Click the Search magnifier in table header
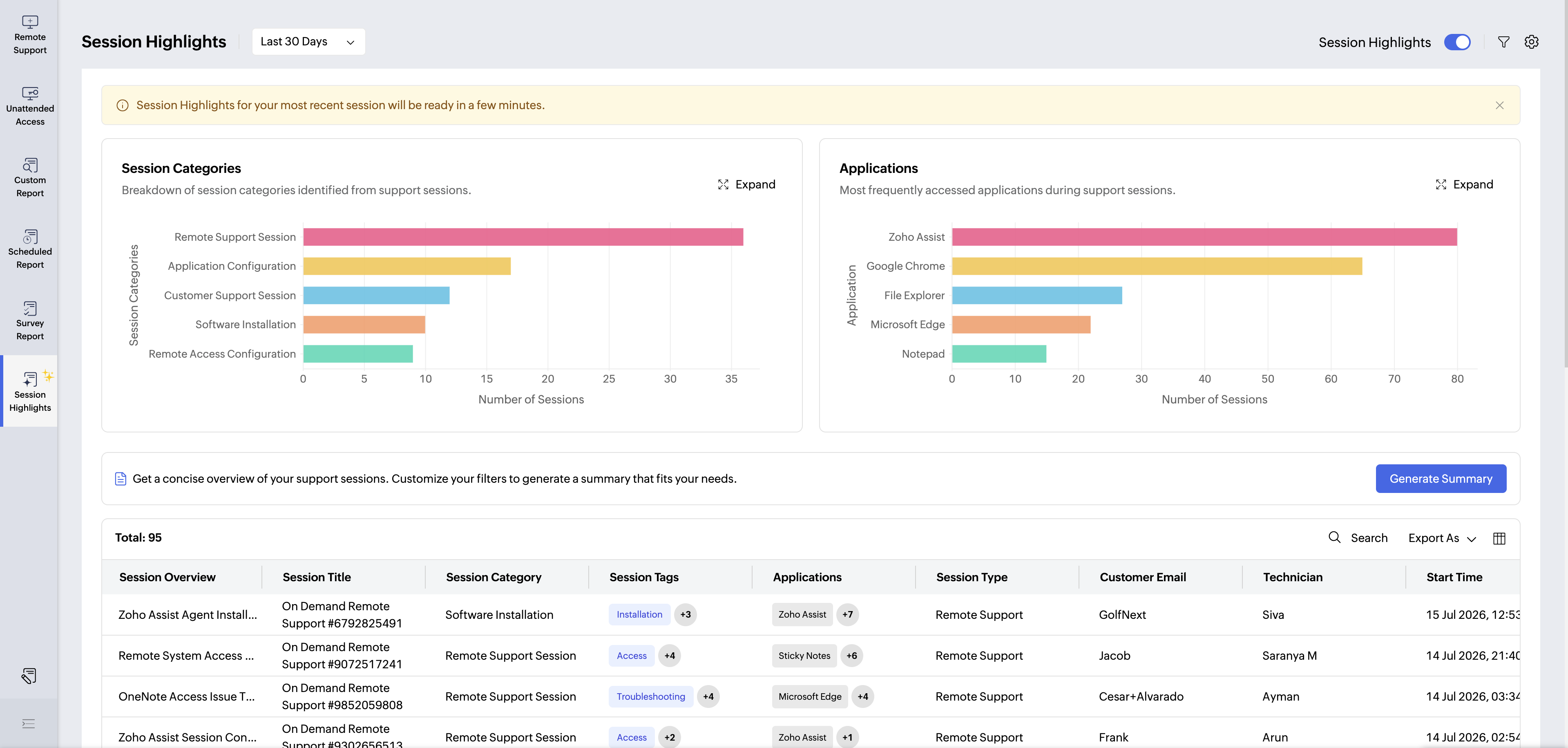 pos(1334,537)
